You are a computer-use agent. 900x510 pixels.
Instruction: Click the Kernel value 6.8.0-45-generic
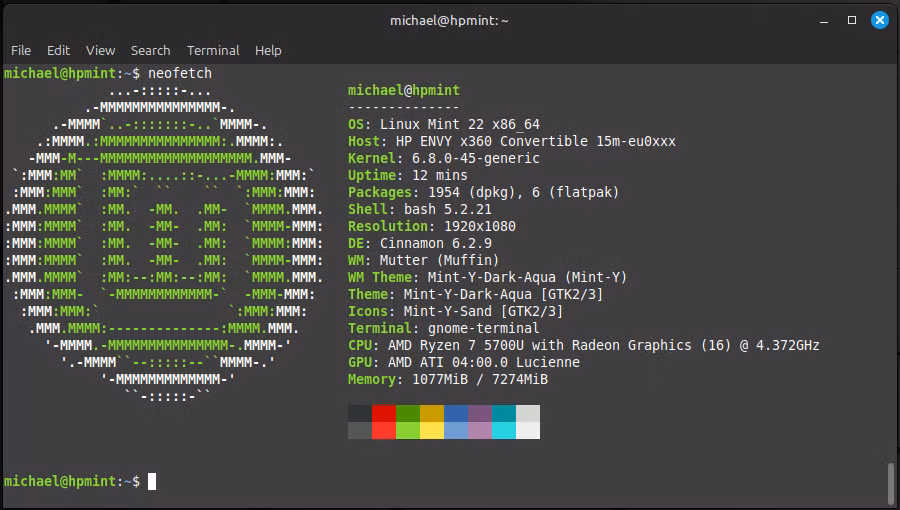pos(476,158)
